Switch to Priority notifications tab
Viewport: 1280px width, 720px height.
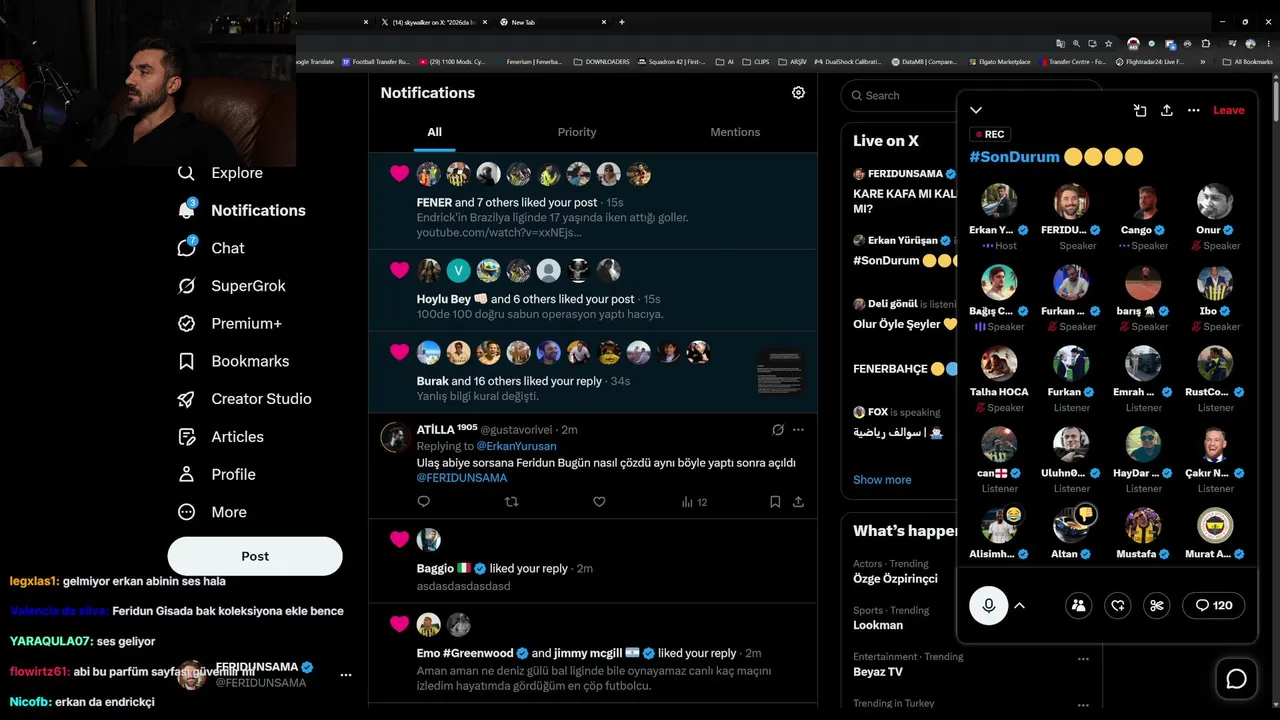(577, 132)
